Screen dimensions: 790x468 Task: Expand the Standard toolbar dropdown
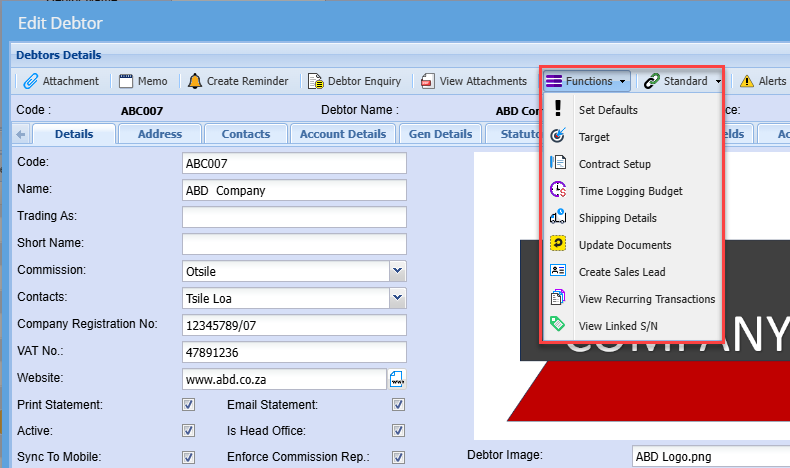pos(718,81)
